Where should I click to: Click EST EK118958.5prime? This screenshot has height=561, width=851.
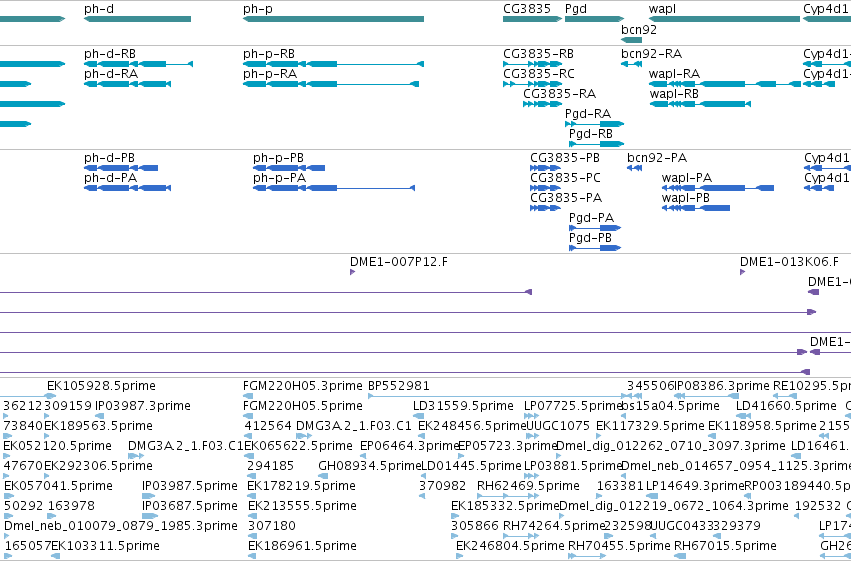[x=762, y=426]
